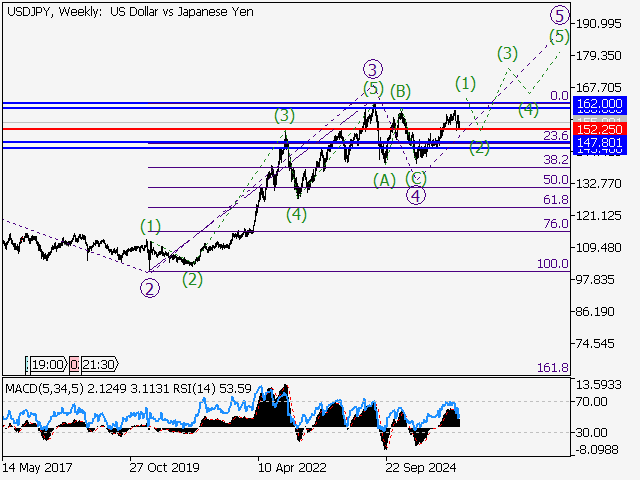Select the circled purple wave 3 marker
The width and height of the screenshot is (640, 480).
(373, 69)
